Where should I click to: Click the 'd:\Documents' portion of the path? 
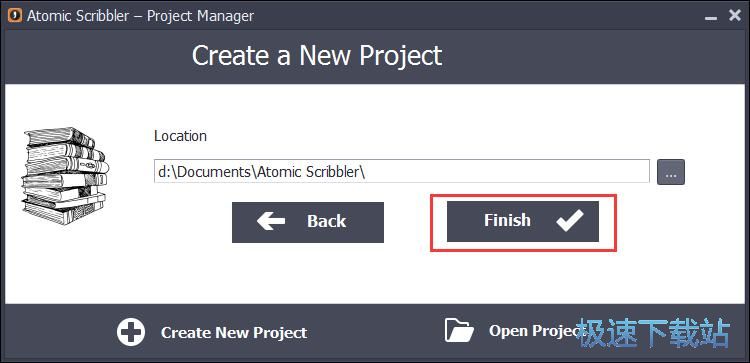coord(204,171)
